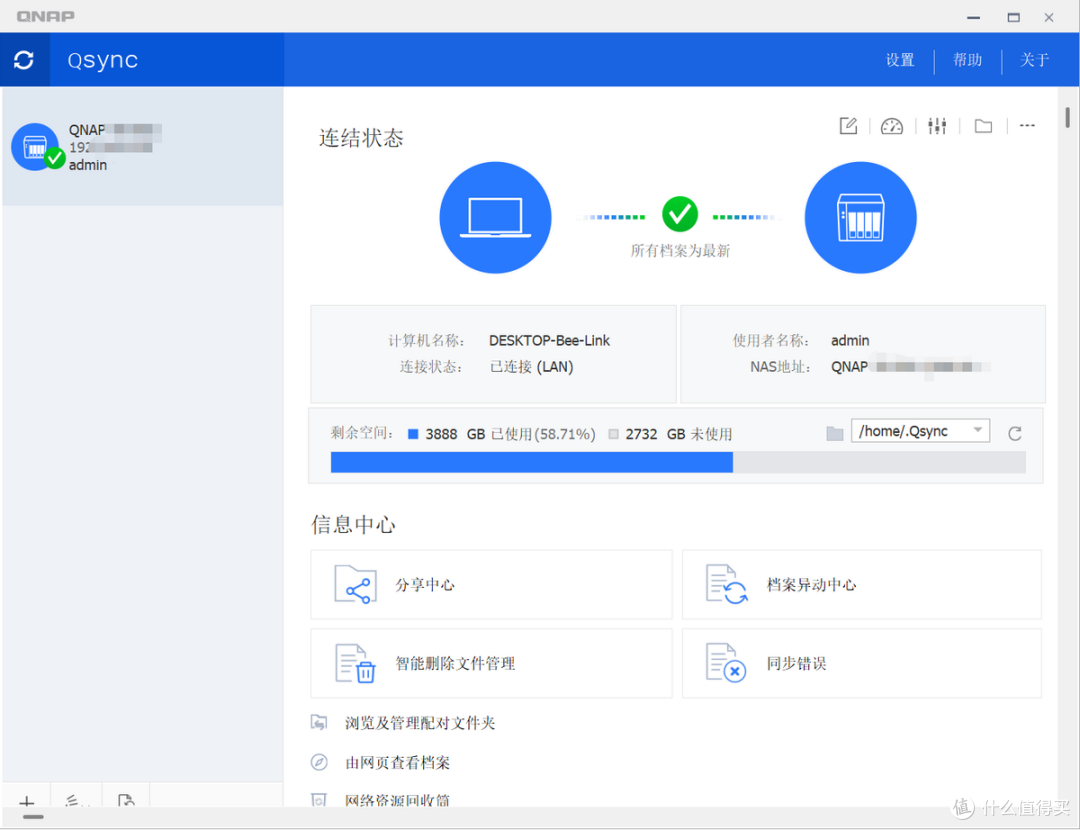Open 智能删除文件管理 smart delete management
Image resolution: width=1080 pixels, height=830 pixels.
click(491, 663)
